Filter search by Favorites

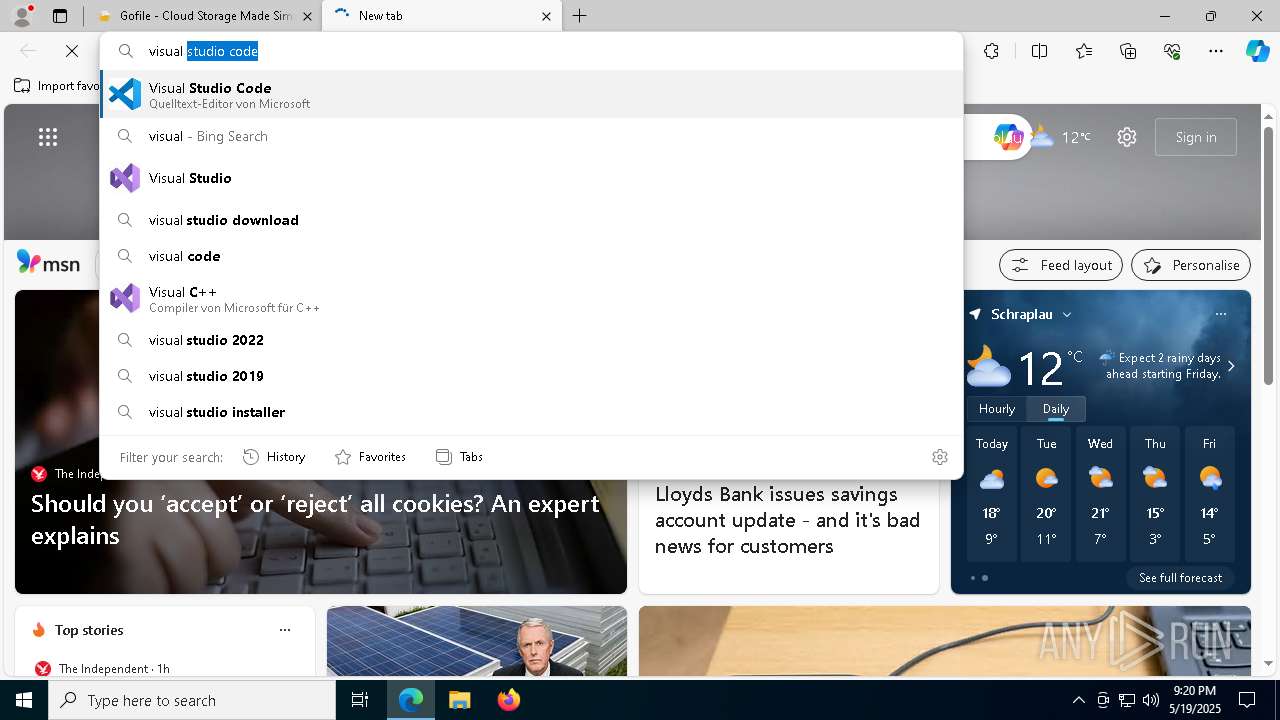370,457
